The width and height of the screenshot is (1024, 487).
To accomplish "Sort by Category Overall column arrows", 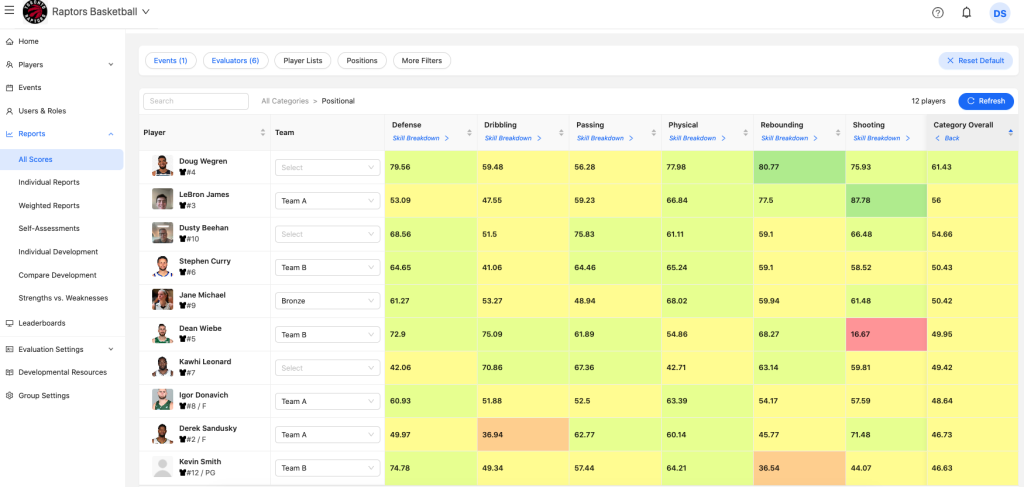I will tap(1009, 132).
